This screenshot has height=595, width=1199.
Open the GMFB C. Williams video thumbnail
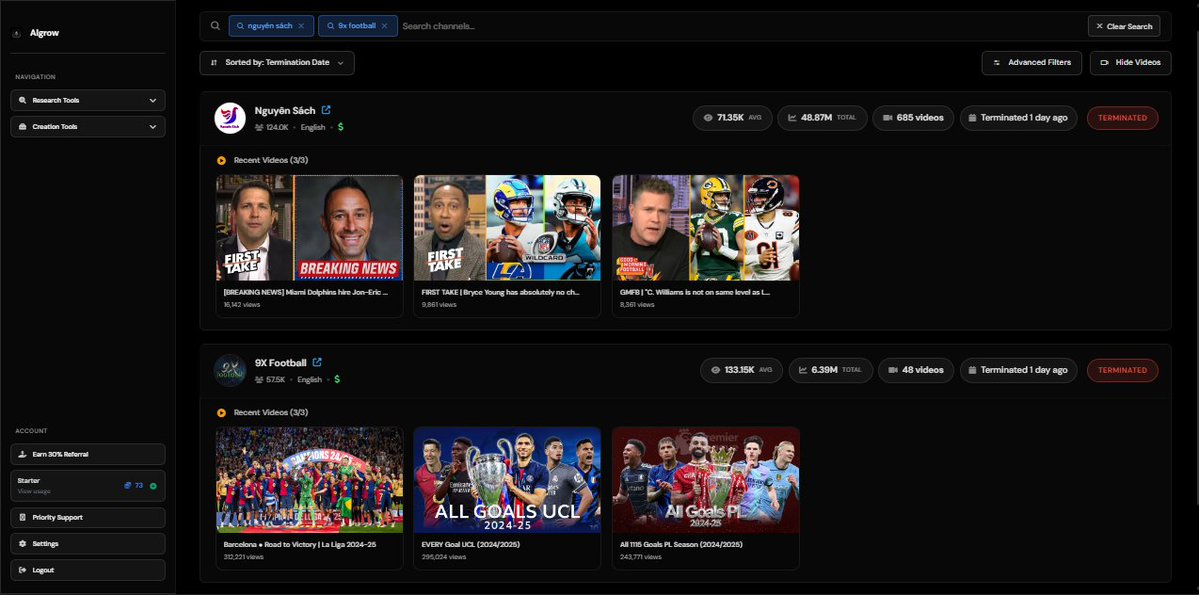pyautogui.click(x=706, y=228)
